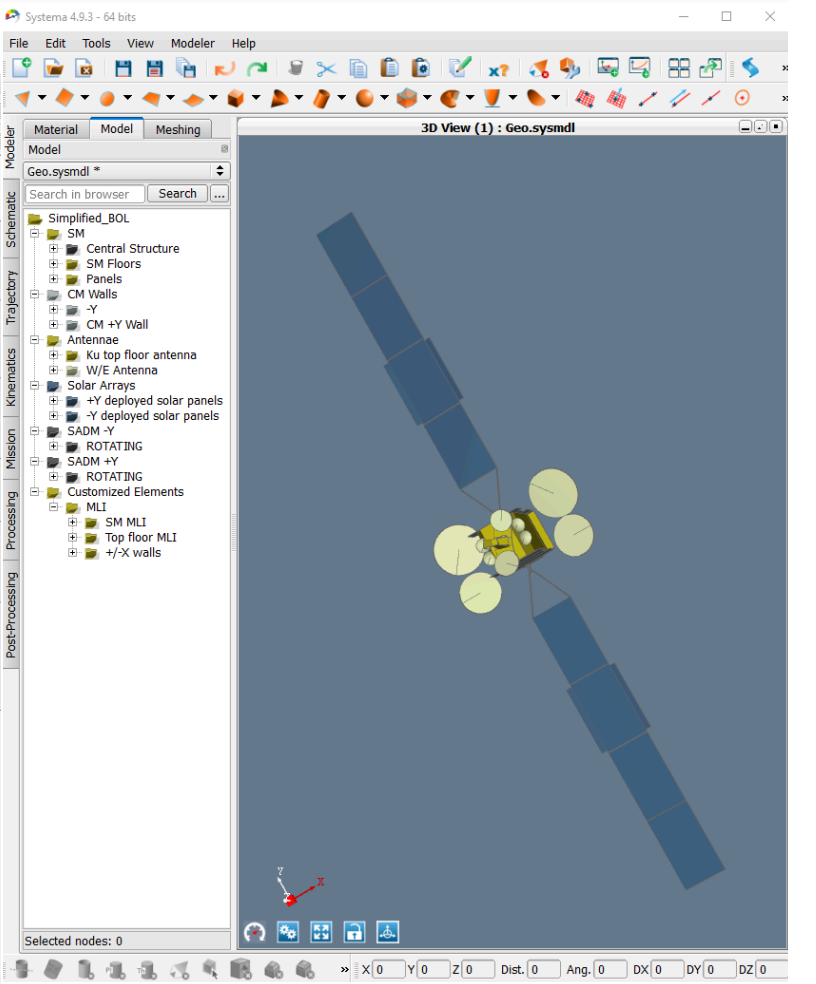
Task: Click the X coordinate input field
Action: (389, 970)
